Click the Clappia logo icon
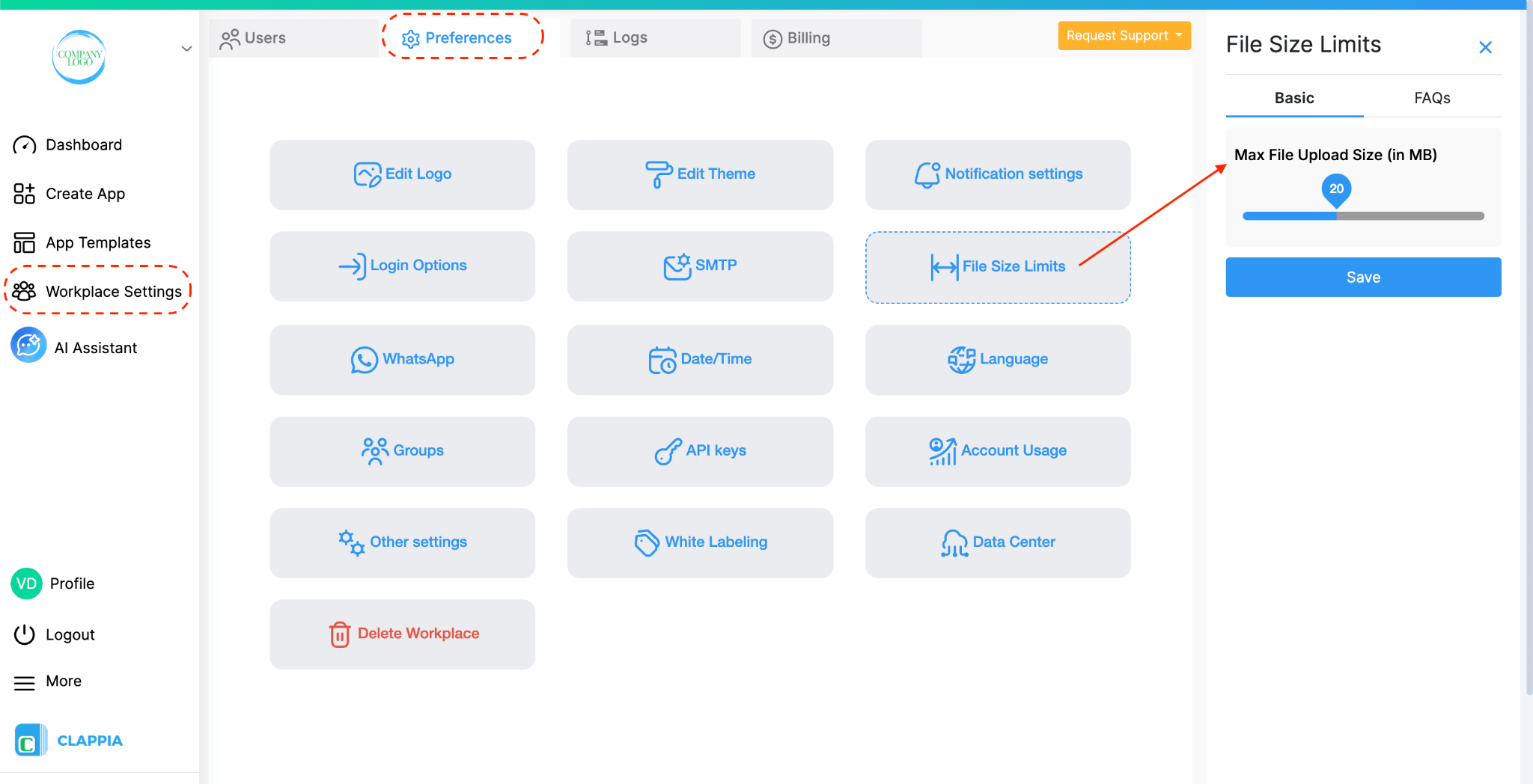Screen dimensions: 1533x784 pyautogui.click(x=31, y=740)
